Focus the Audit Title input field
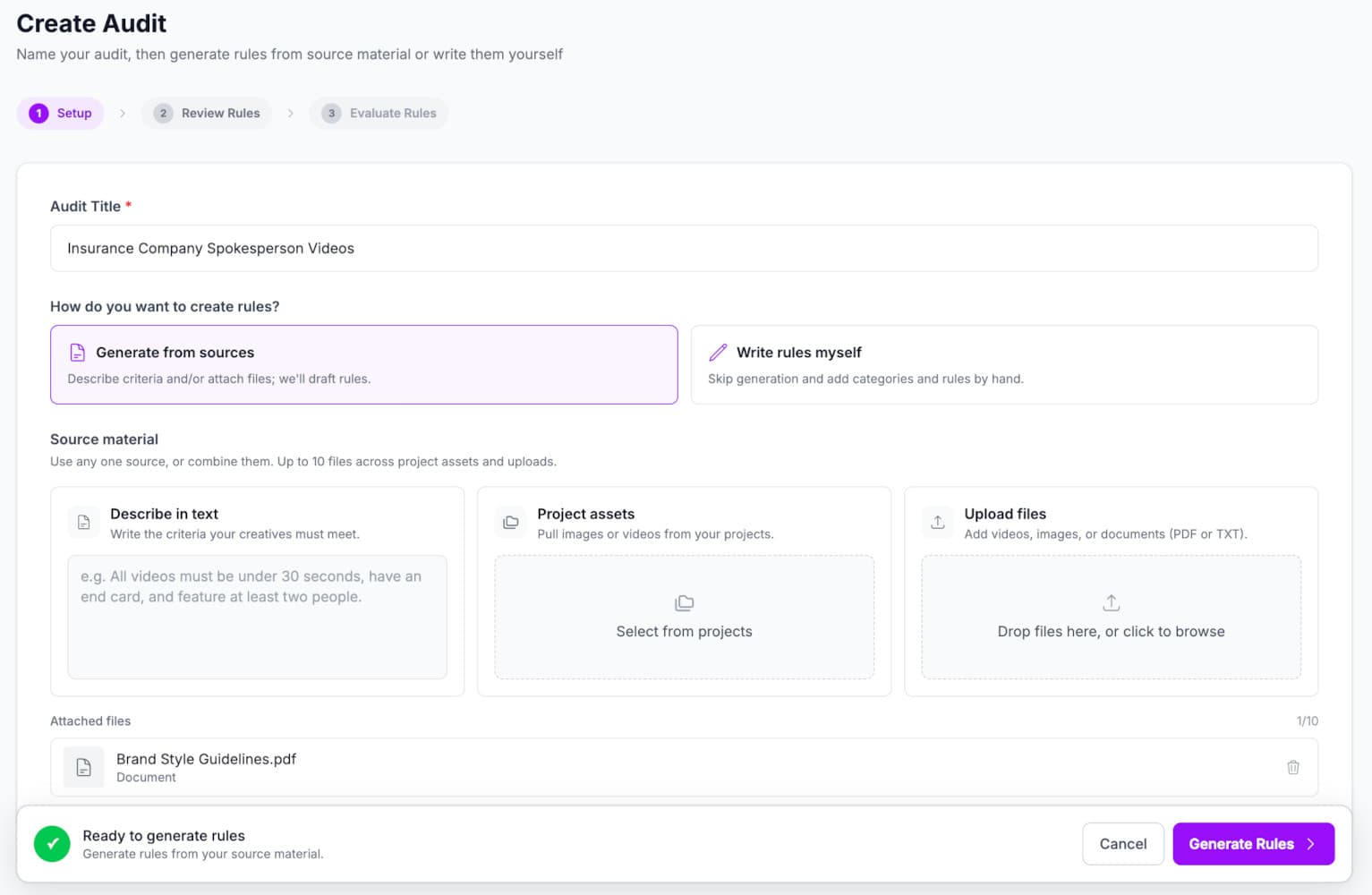 coord(684,248)
